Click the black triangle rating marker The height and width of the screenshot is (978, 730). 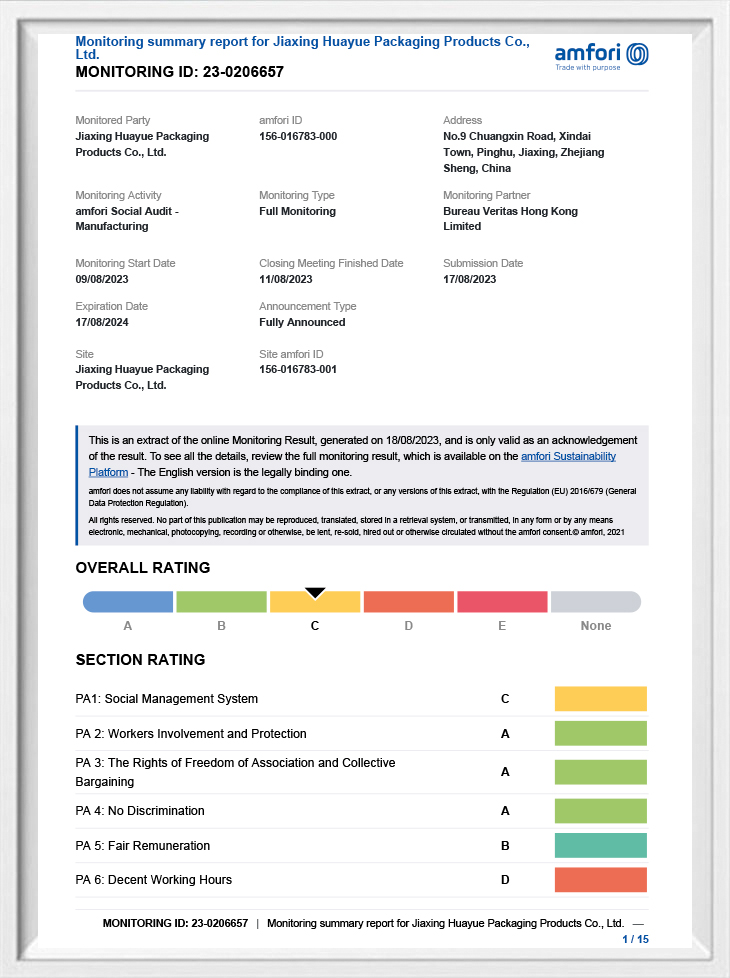(315, 593)
